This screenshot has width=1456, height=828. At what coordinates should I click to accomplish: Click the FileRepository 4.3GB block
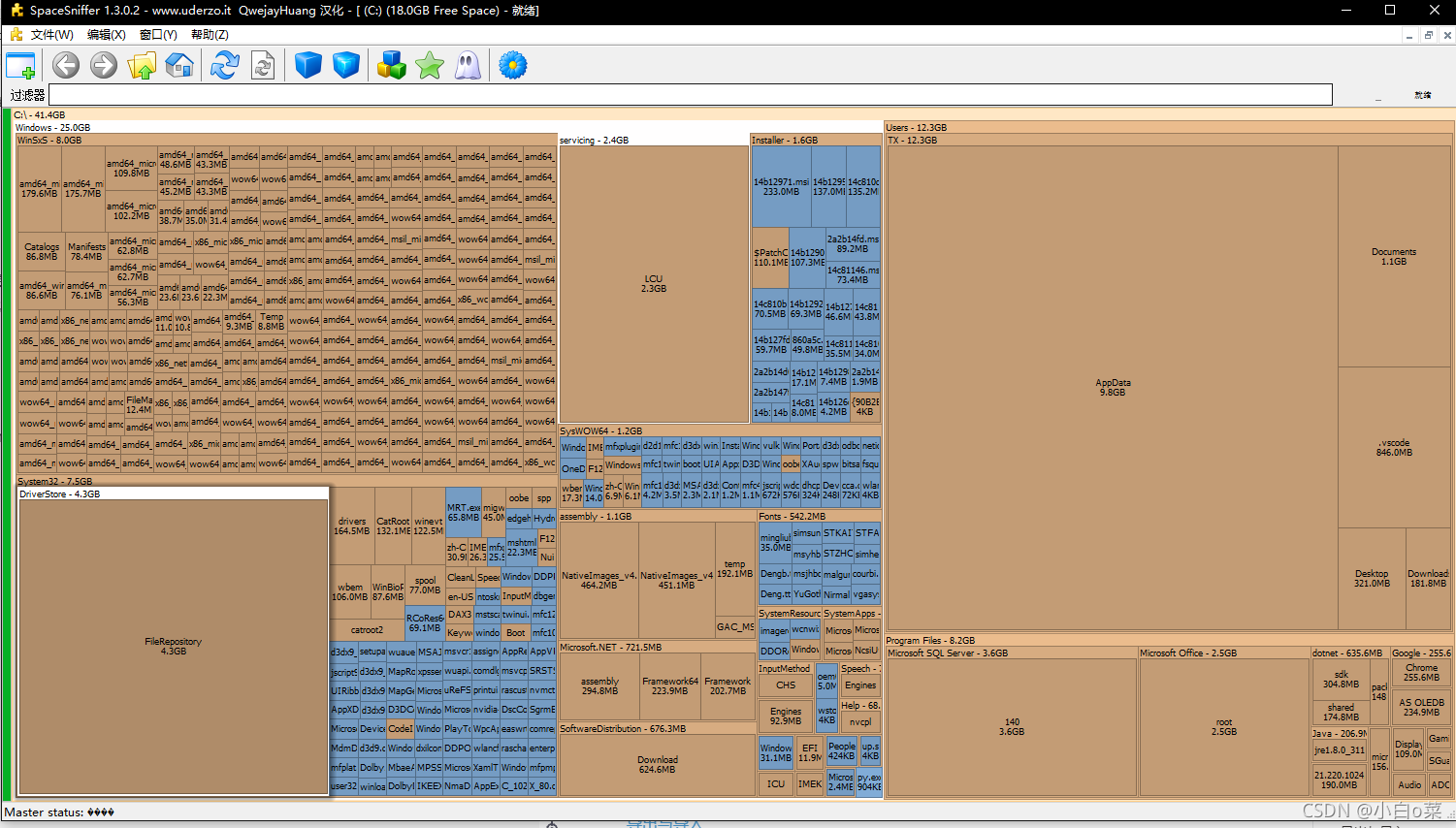[x=173, y=647]
